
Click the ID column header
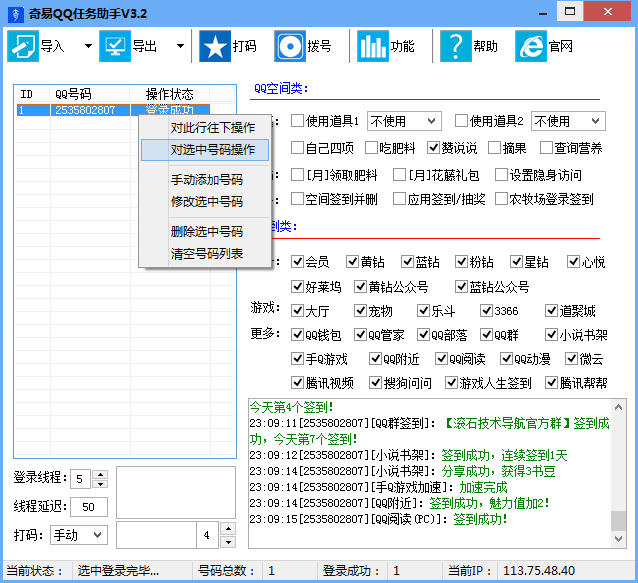pyautogui.click(x=33, y=94)
